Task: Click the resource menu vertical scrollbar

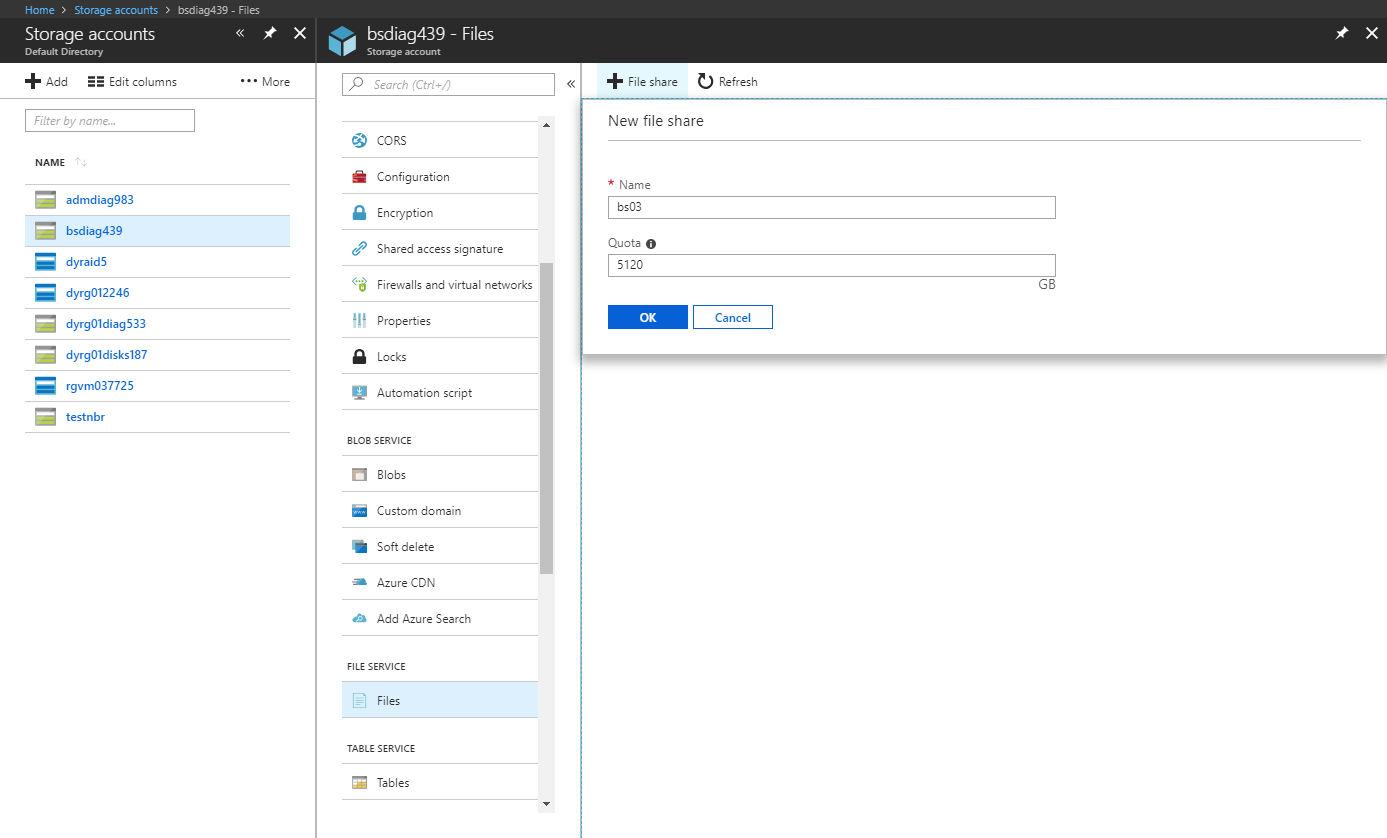Action: point(546,418)
